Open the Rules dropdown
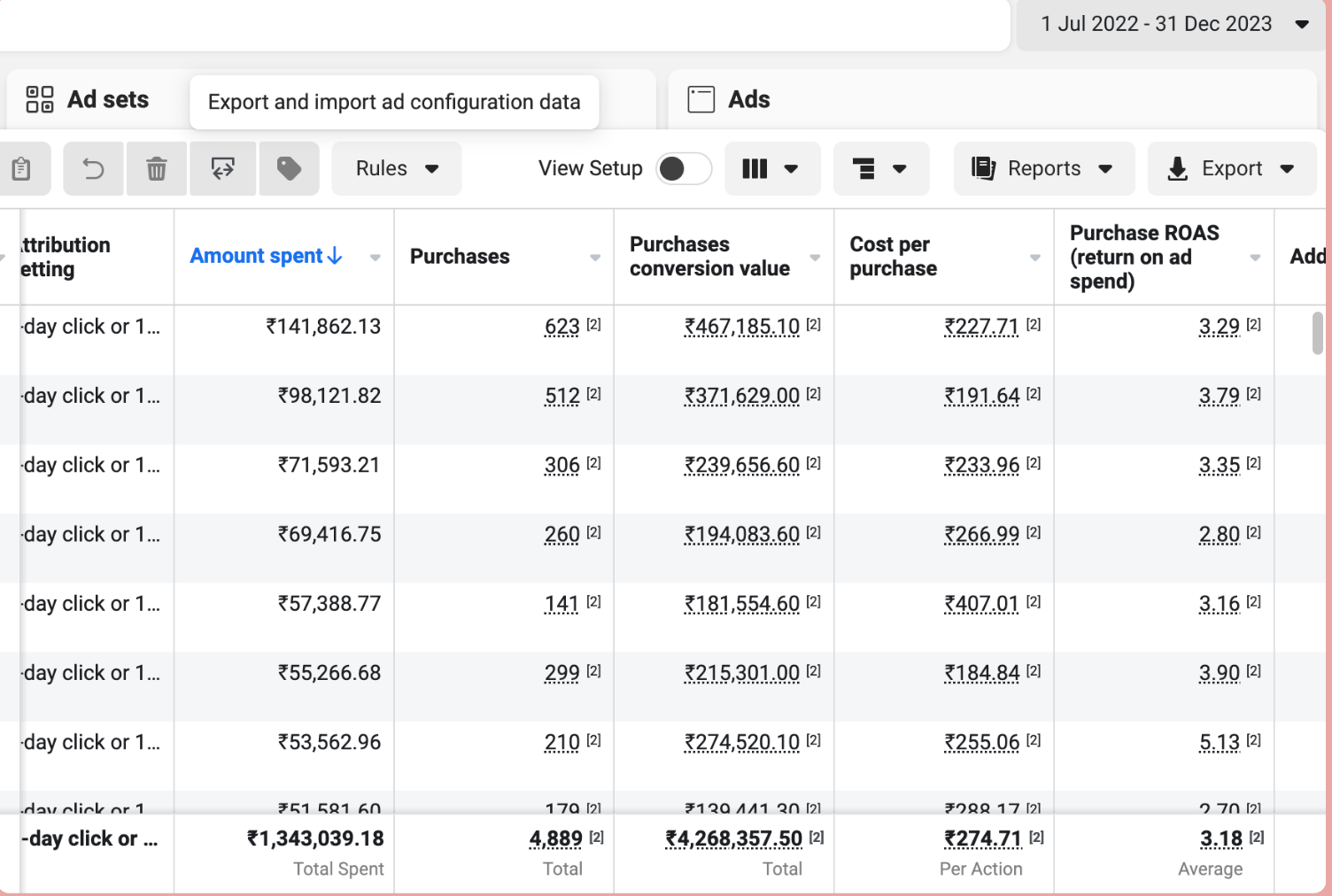 (x=397, y=168)
